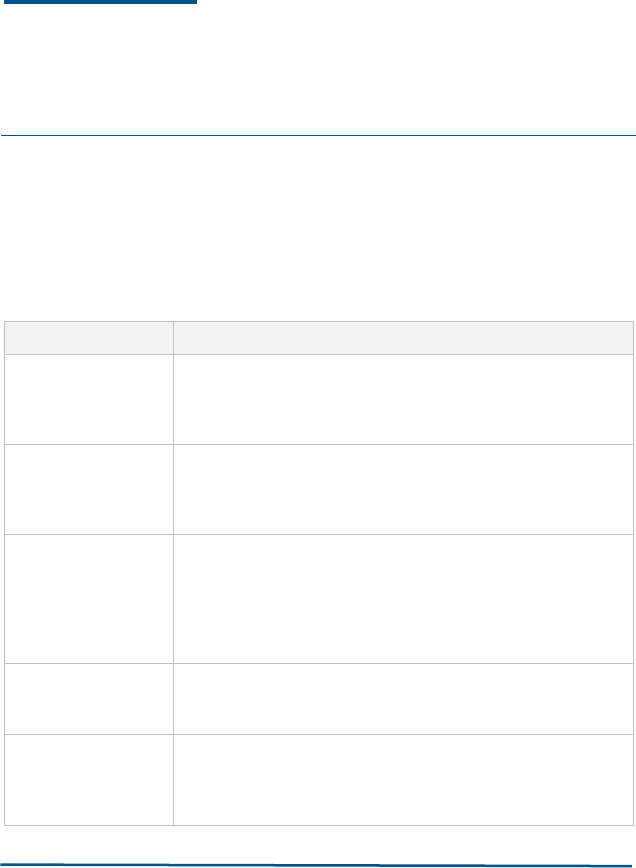Select the gray header cell in right column
This screenshot has height=868, width=636.
403,338
